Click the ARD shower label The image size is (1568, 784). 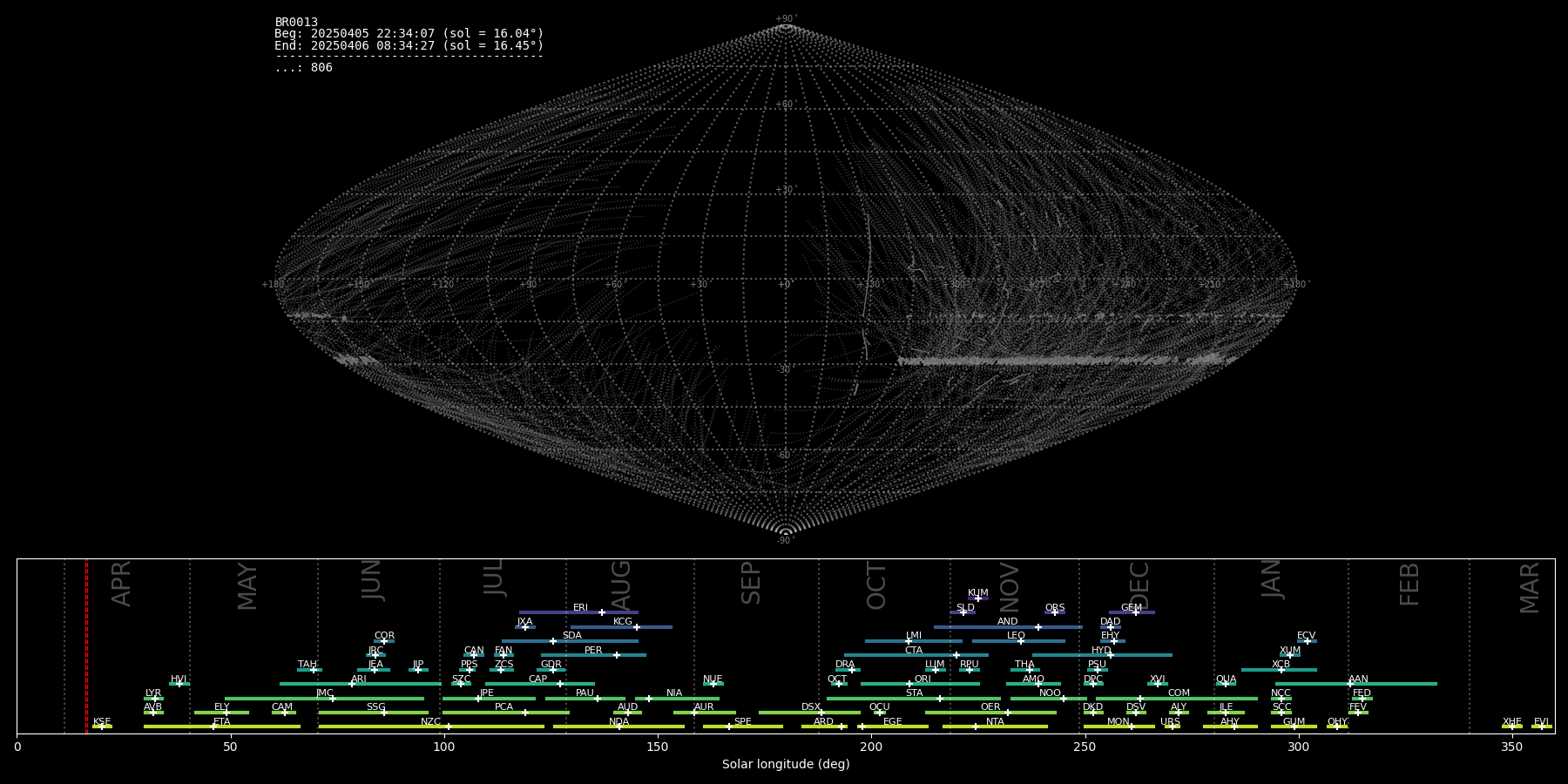coord(823,722)
